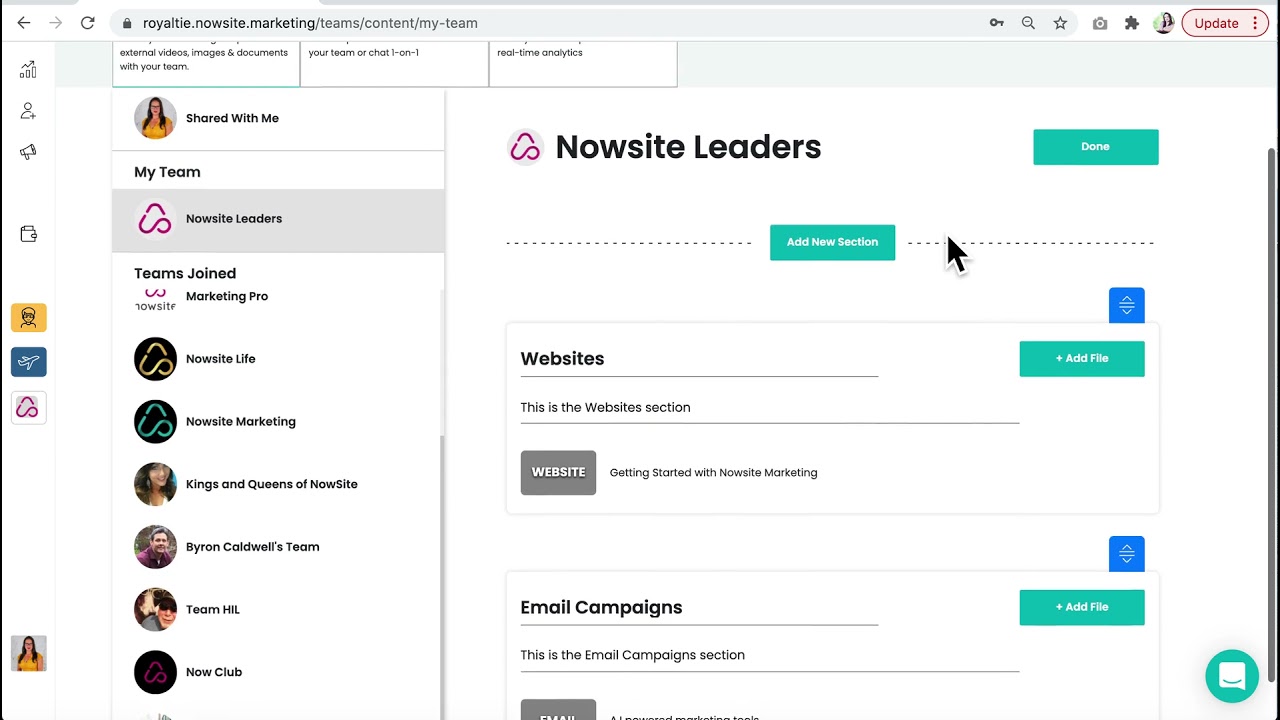Click blue paper plane sidebar icon
The image size is (1280, 720).
(28, 362)
